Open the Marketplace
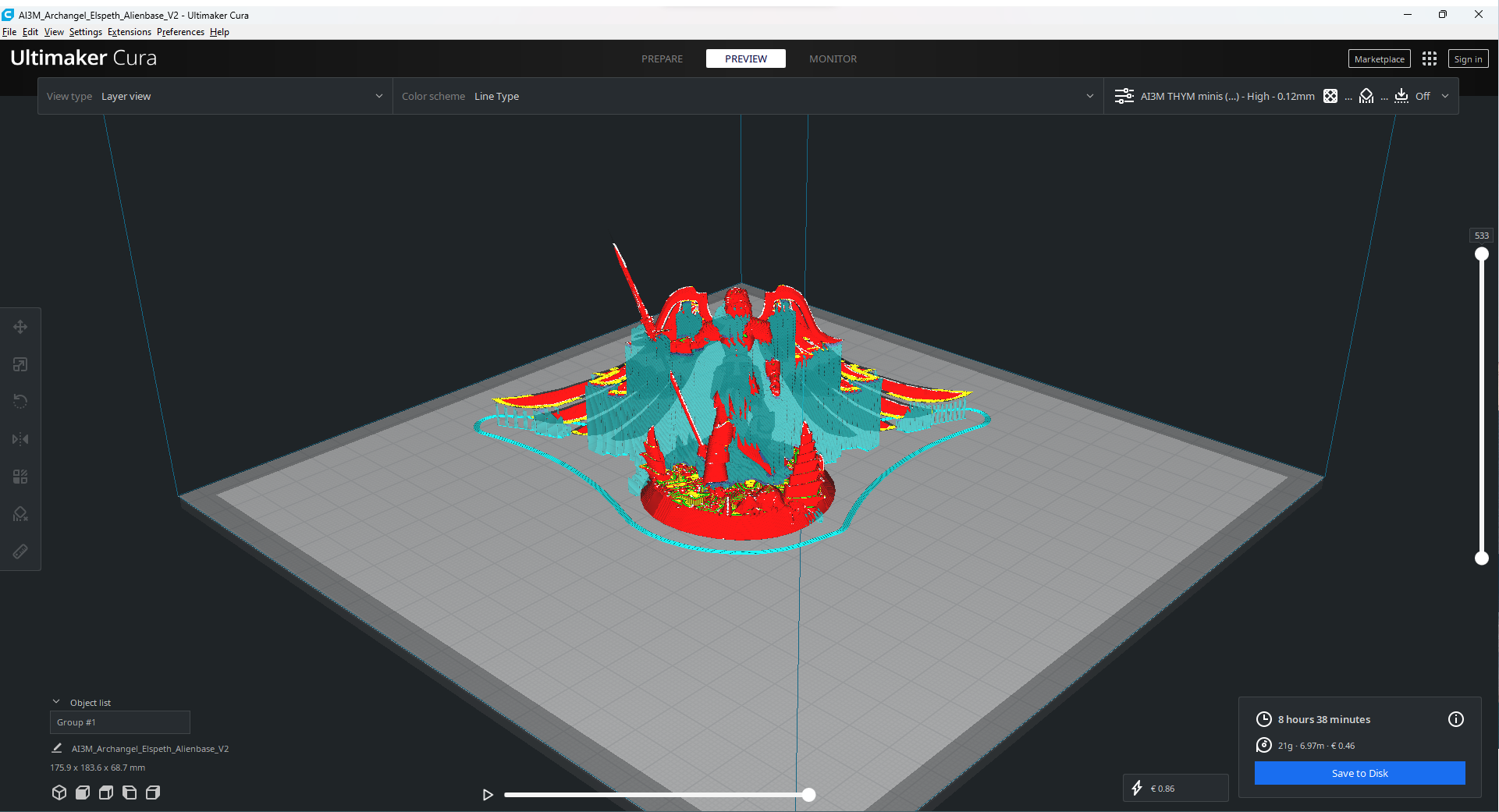1499x812 pixels. tap(1380, 59)
